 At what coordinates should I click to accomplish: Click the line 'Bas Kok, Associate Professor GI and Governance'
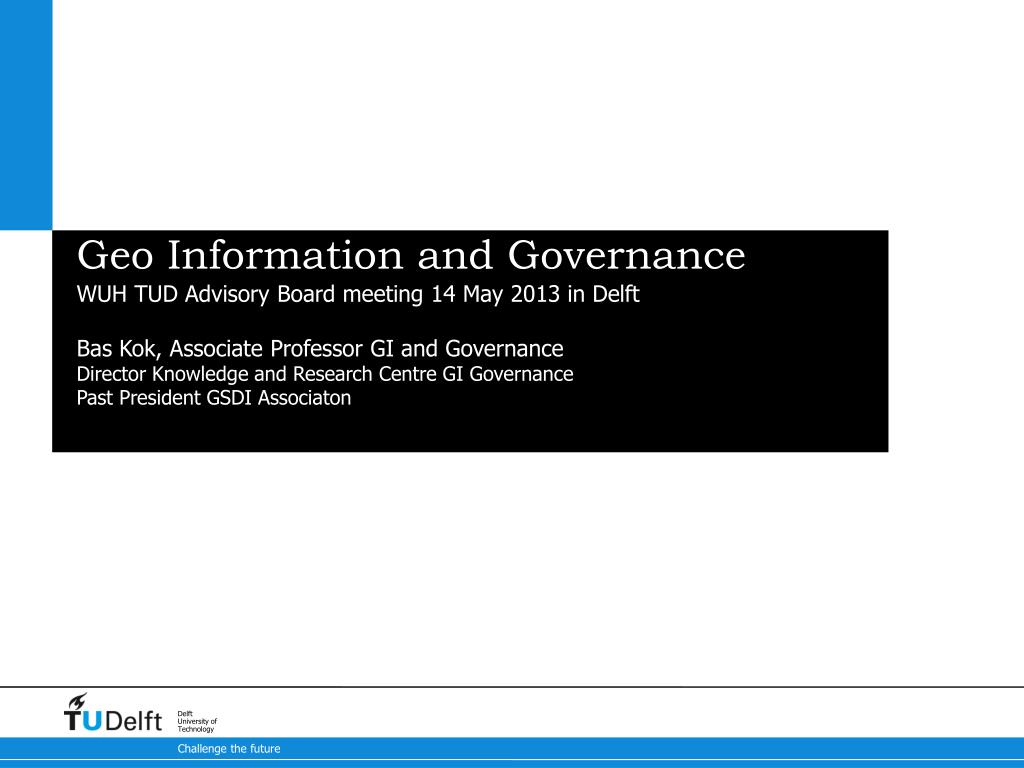(x=320, y=349)
